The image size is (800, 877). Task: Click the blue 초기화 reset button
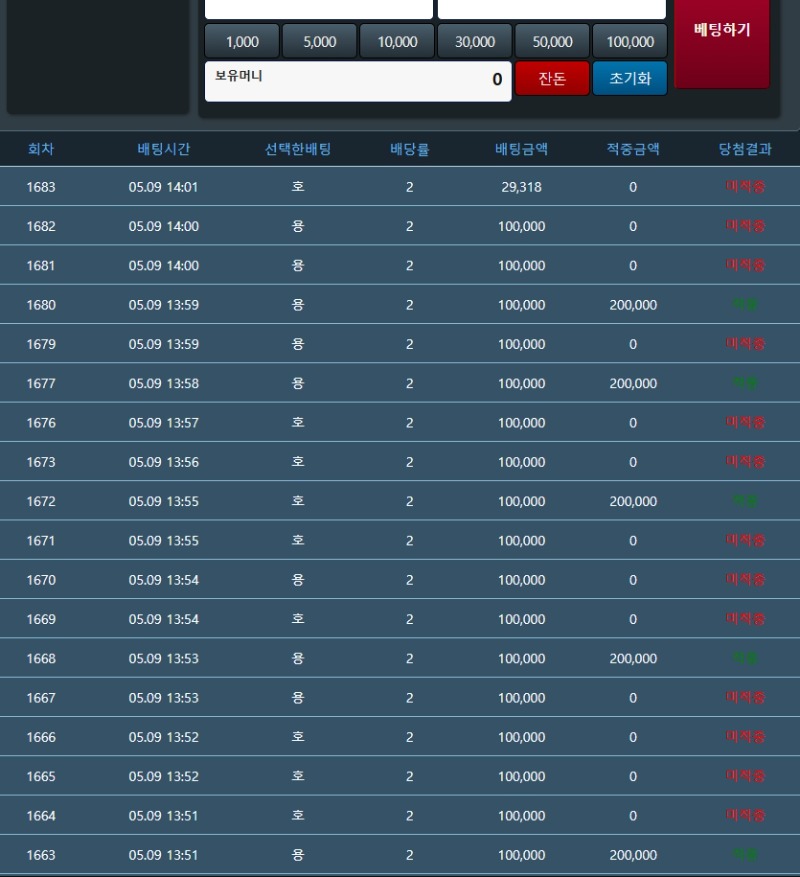click(630, 78)
